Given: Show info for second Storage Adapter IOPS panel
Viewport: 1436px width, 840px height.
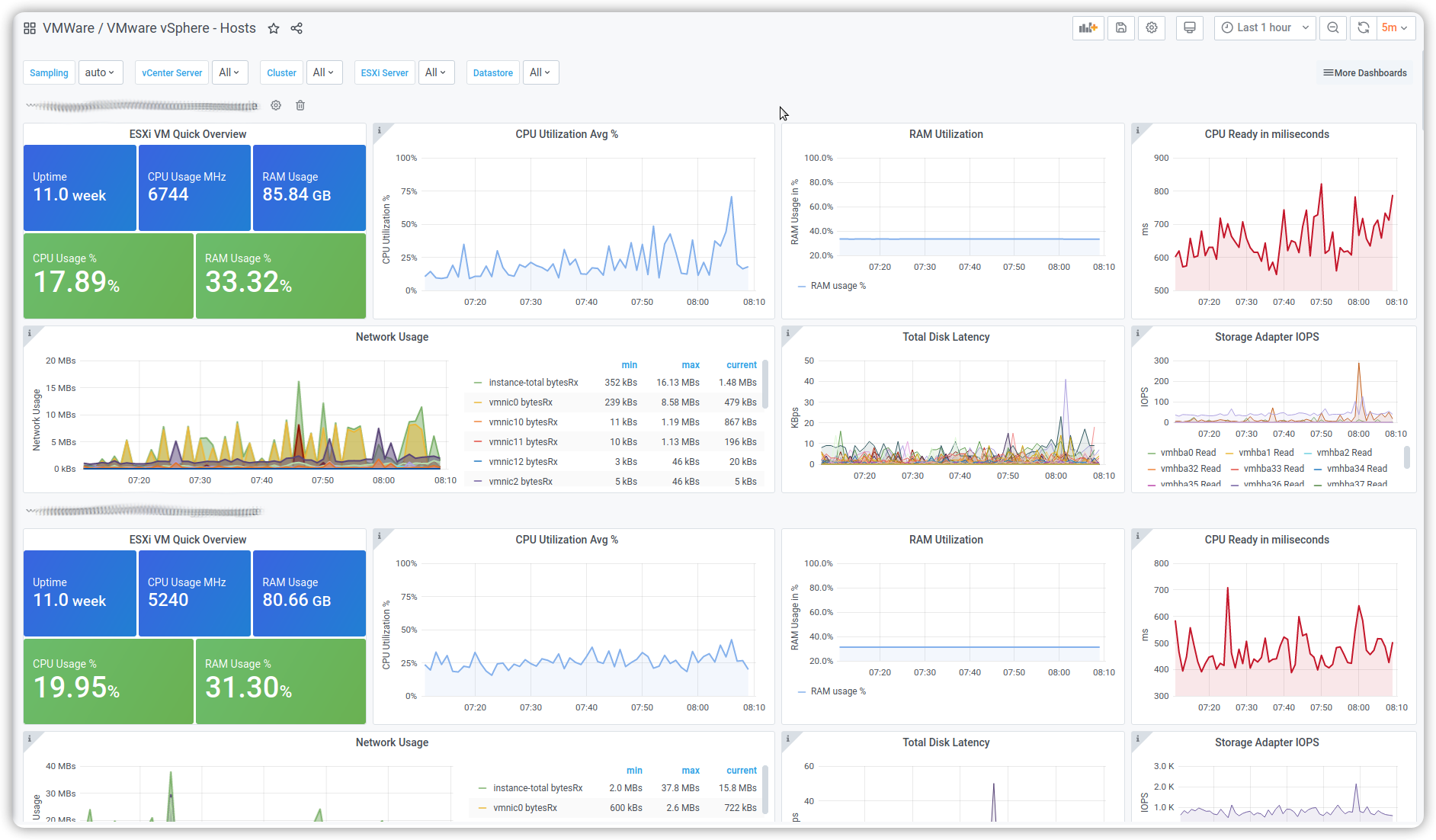Looking at the screenshot, I should (1138, 739).
